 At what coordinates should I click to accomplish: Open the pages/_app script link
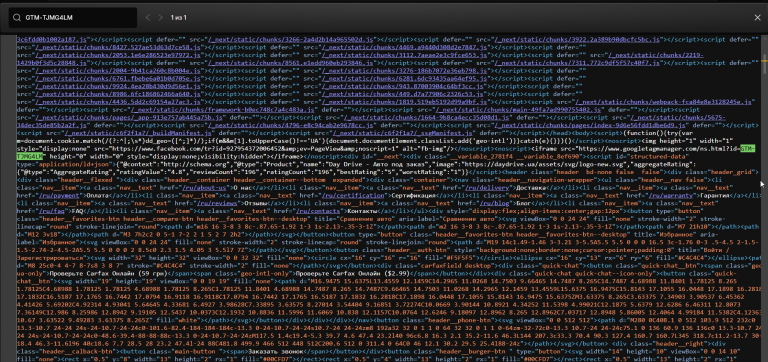(129, 118)
